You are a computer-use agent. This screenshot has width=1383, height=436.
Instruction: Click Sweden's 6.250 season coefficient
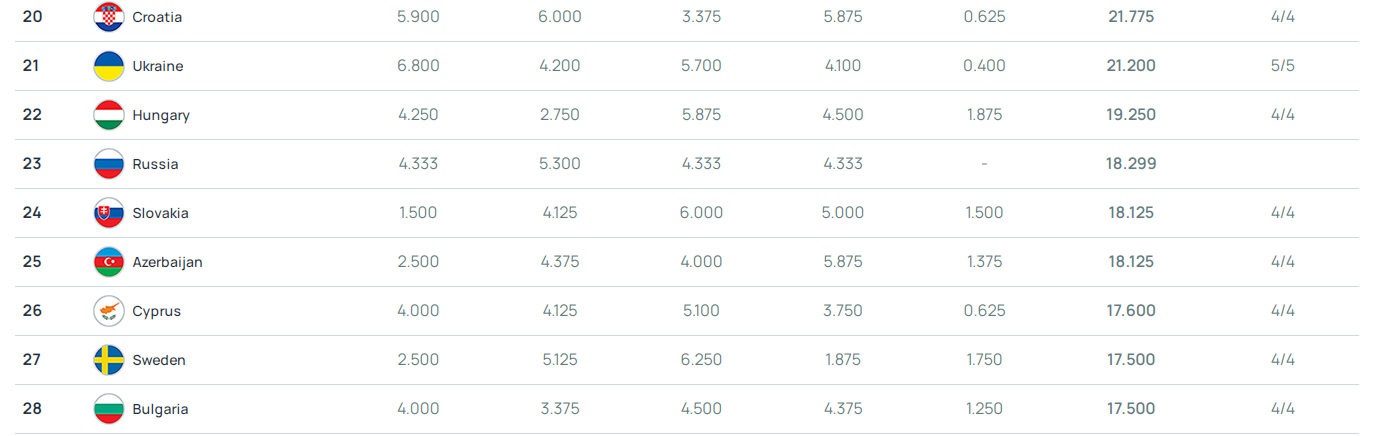(x=701, y=360)
